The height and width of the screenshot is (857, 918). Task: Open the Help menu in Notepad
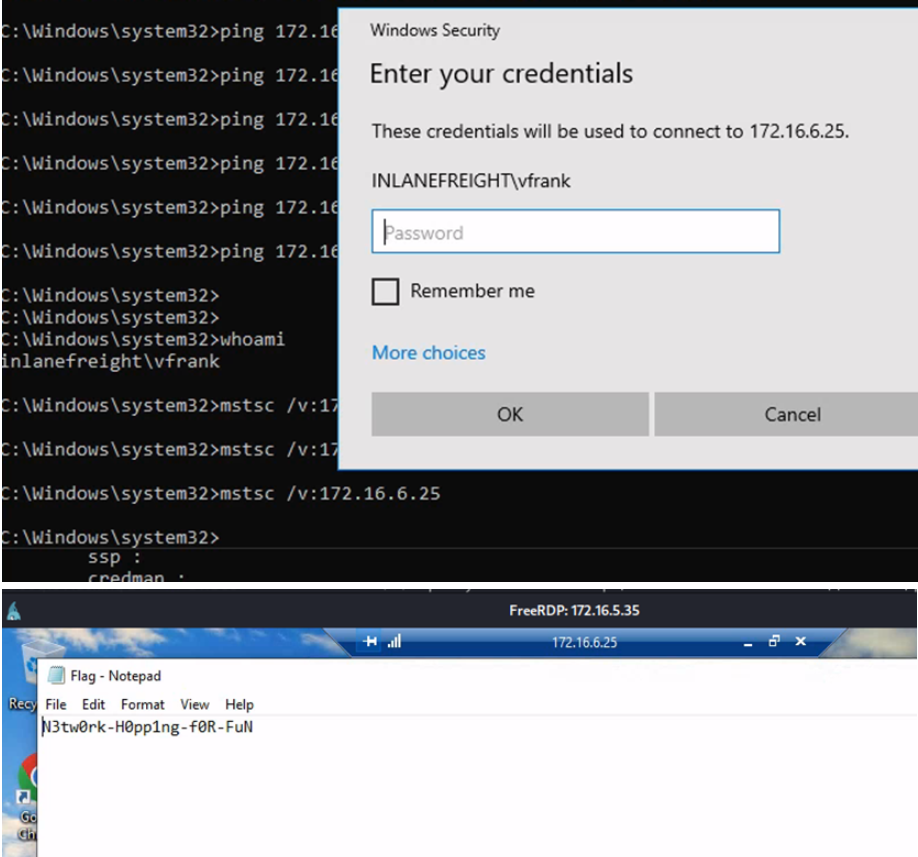239,705
